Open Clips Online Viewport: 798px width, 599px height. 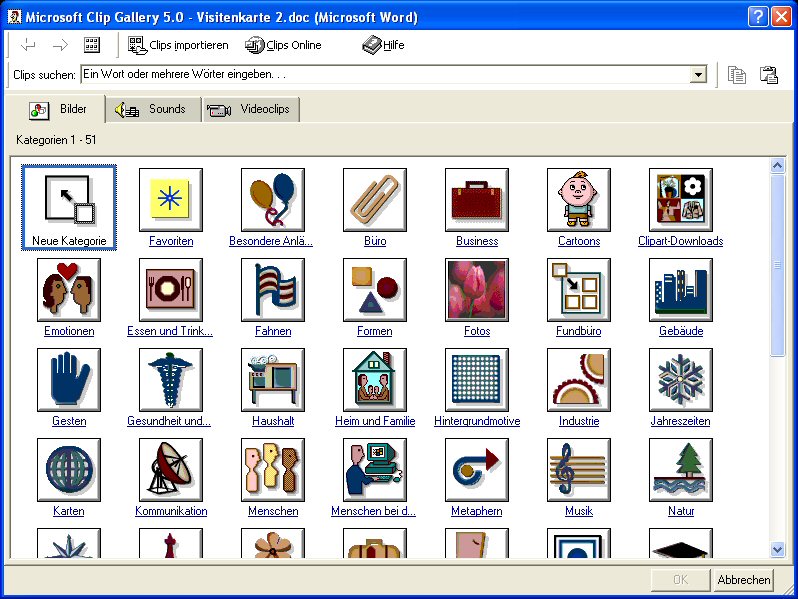[x=283, y=45]
